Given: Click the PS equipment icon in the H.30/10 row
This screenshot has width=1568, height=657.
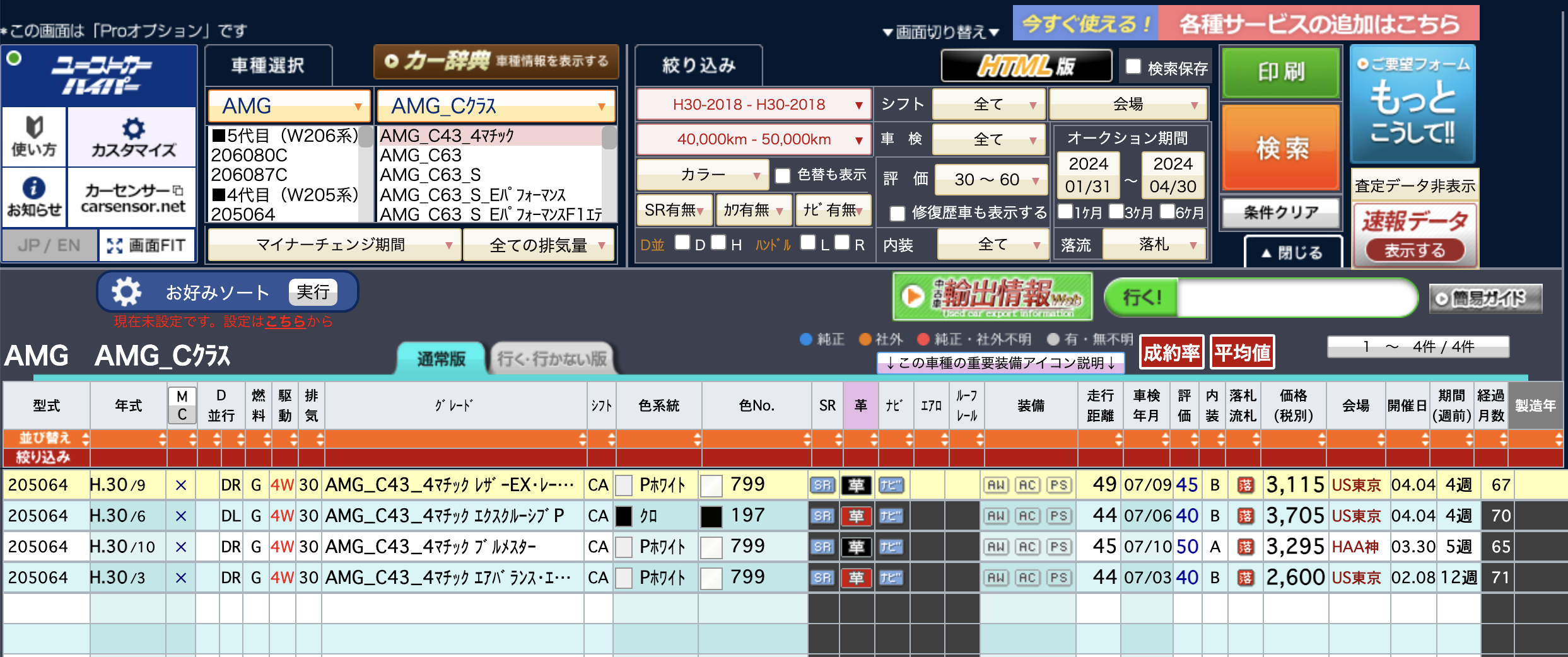Looking at the screenshot, I should pos(1059,547).
